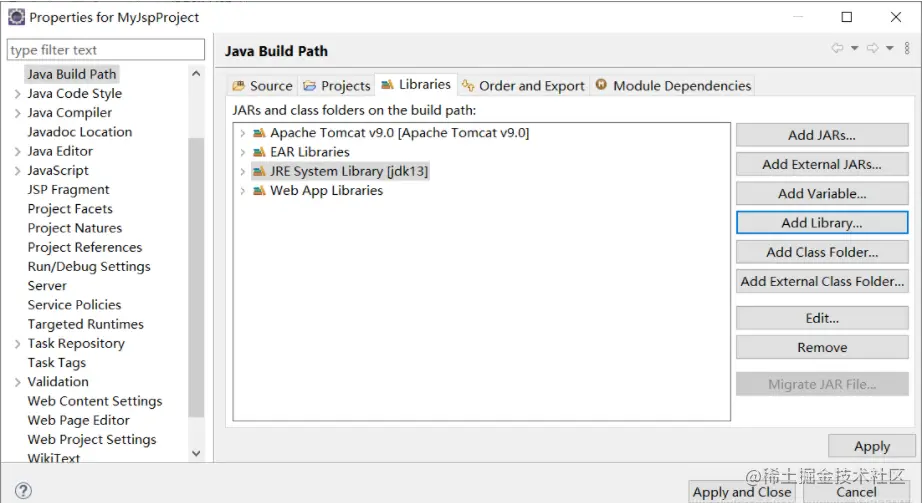922x503 pixels.
Task: Click the Add Library button
Action: 821,223
